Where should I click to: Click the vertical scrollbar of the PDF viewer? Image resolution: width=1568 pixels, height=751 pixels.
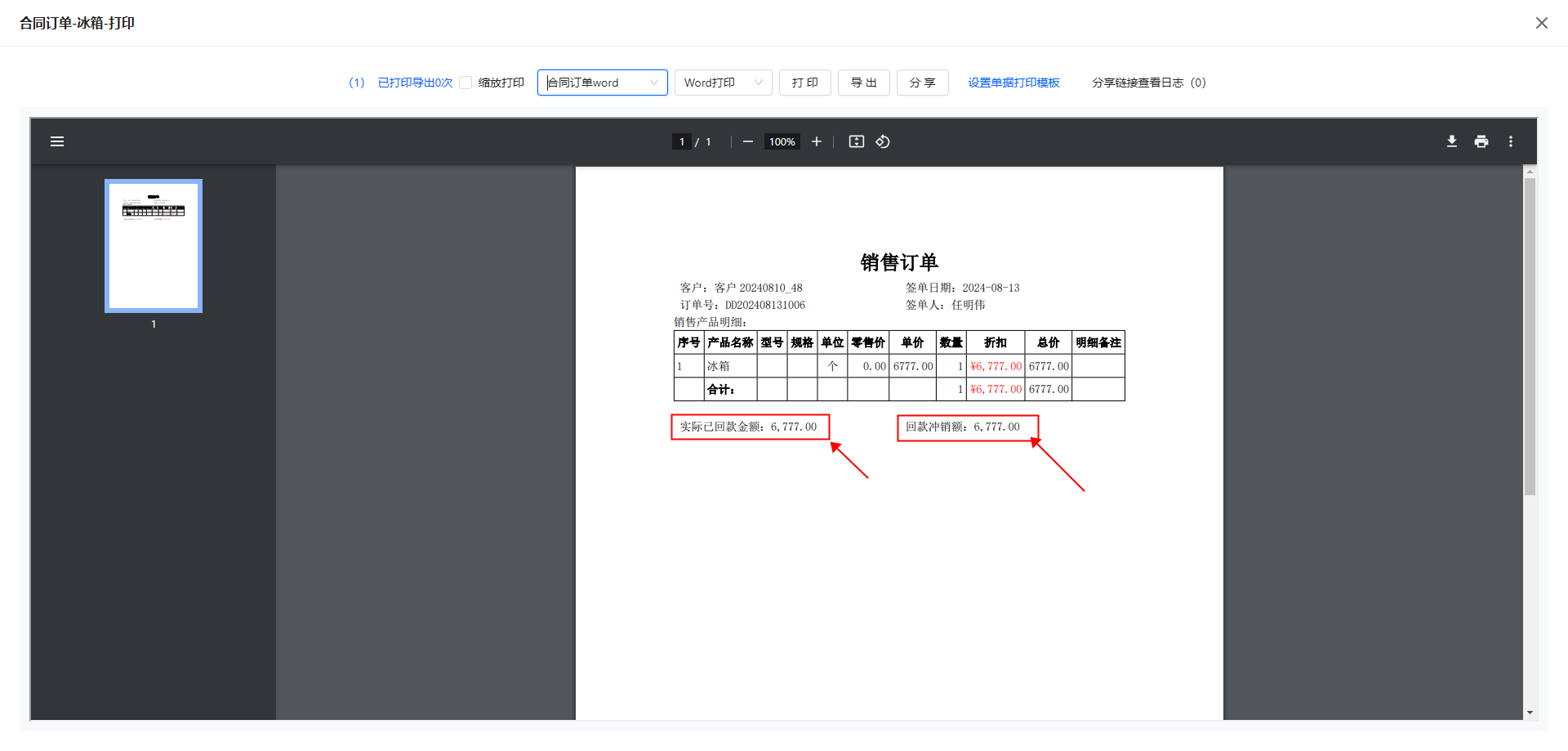click(1530, 335)
